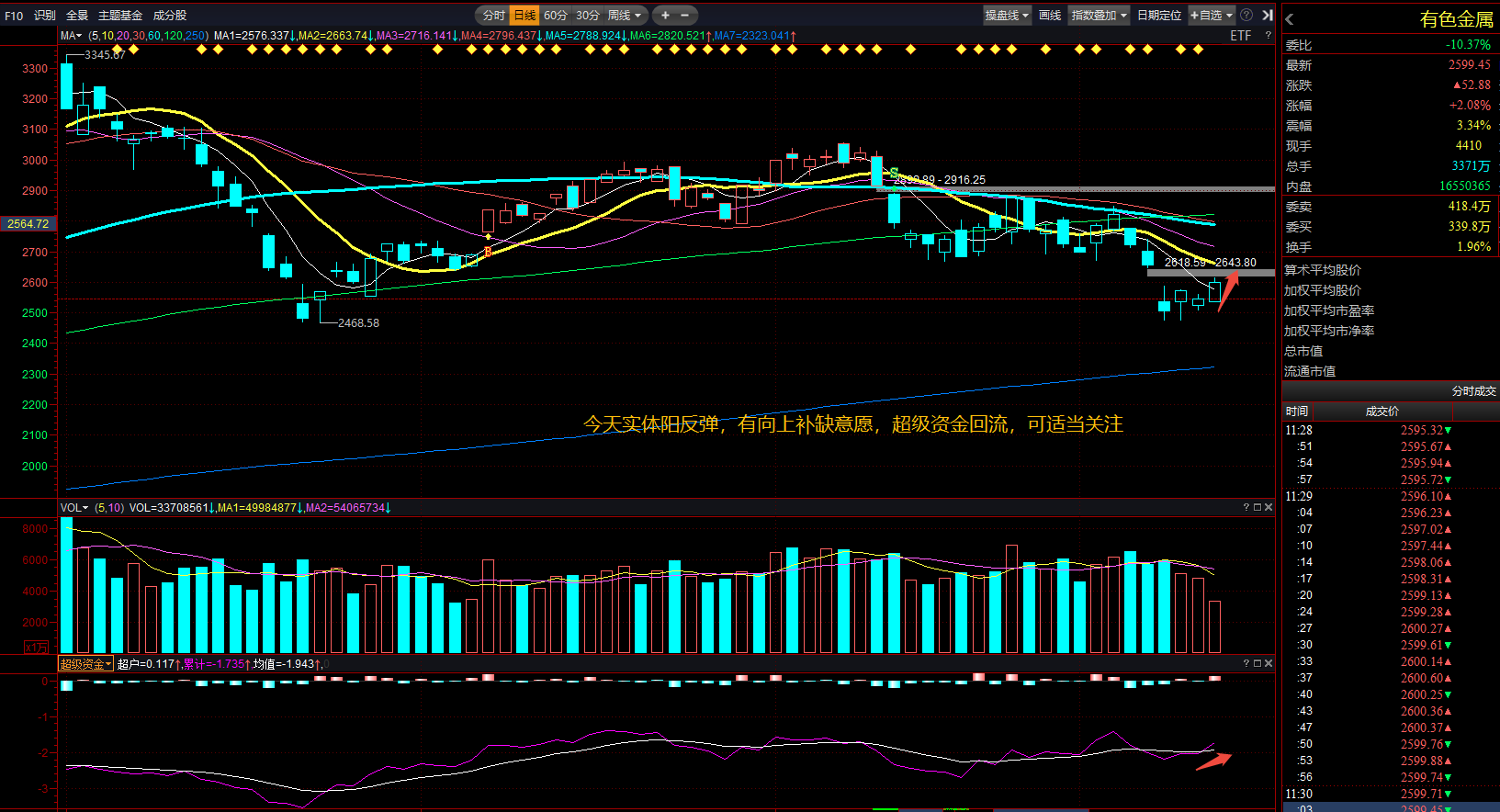Click the MA parameters (5,10,20,30,60,120,250)
Viewport: 1500px width, 812px height.
point(149,36)
